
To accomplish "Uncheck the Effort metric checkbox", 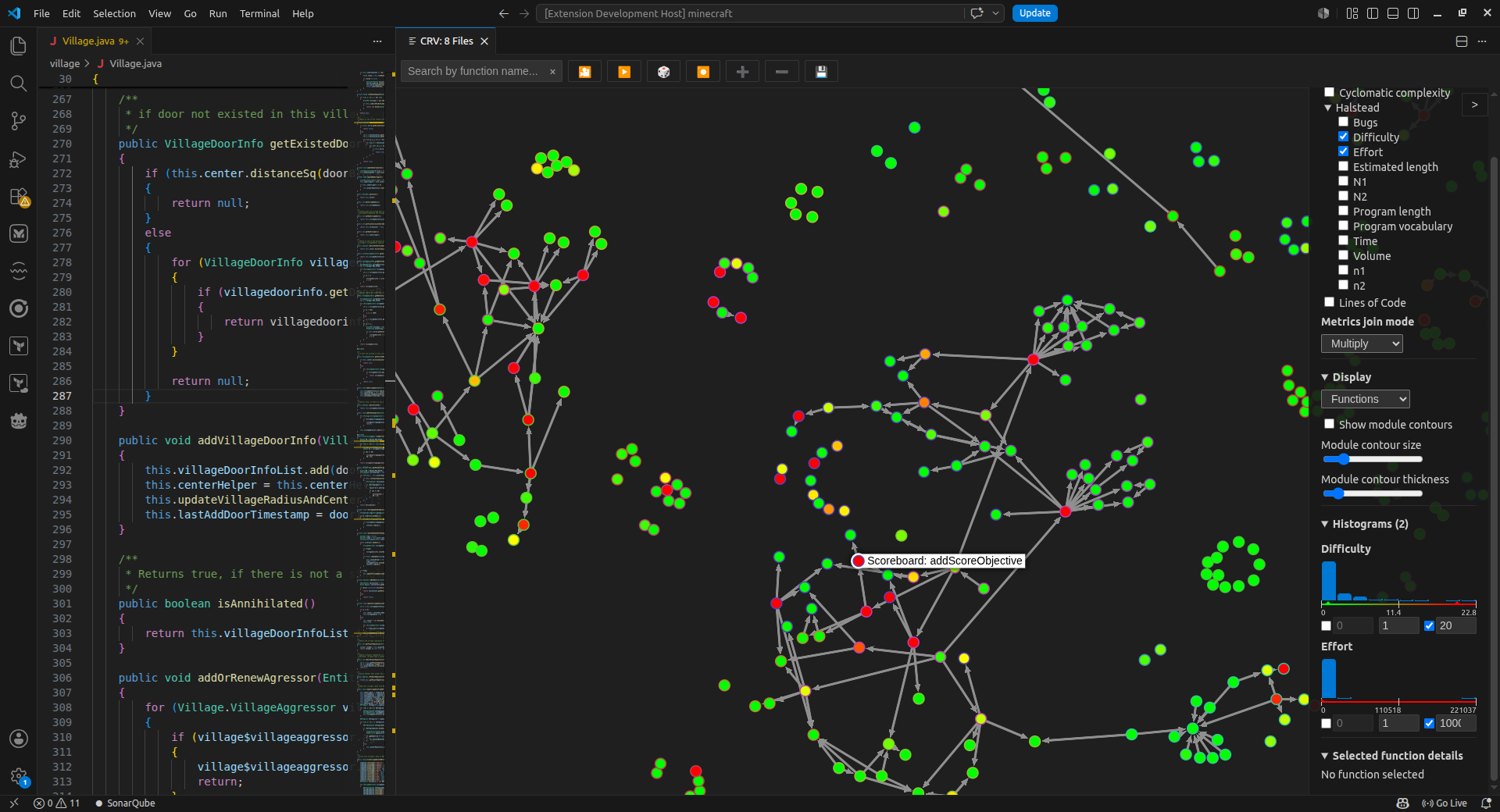I will (1343, 151).
